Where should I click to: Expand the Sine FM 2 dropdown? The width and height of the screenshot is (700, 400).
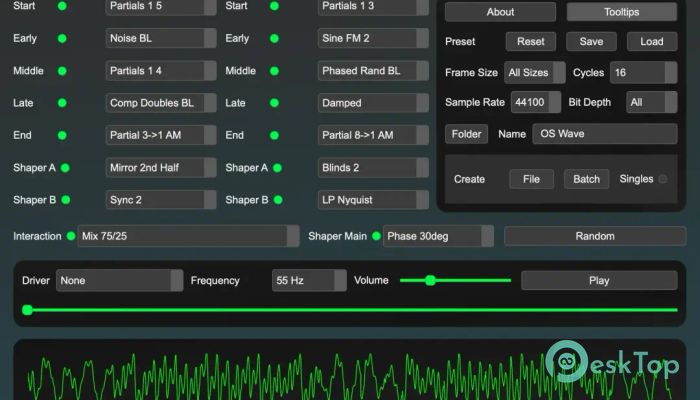click(373, 39)
